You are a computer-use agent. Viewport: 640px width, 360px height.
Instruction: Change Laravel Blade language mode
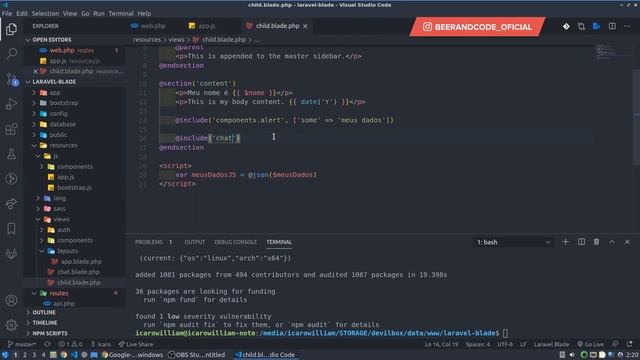click(551, 344)
